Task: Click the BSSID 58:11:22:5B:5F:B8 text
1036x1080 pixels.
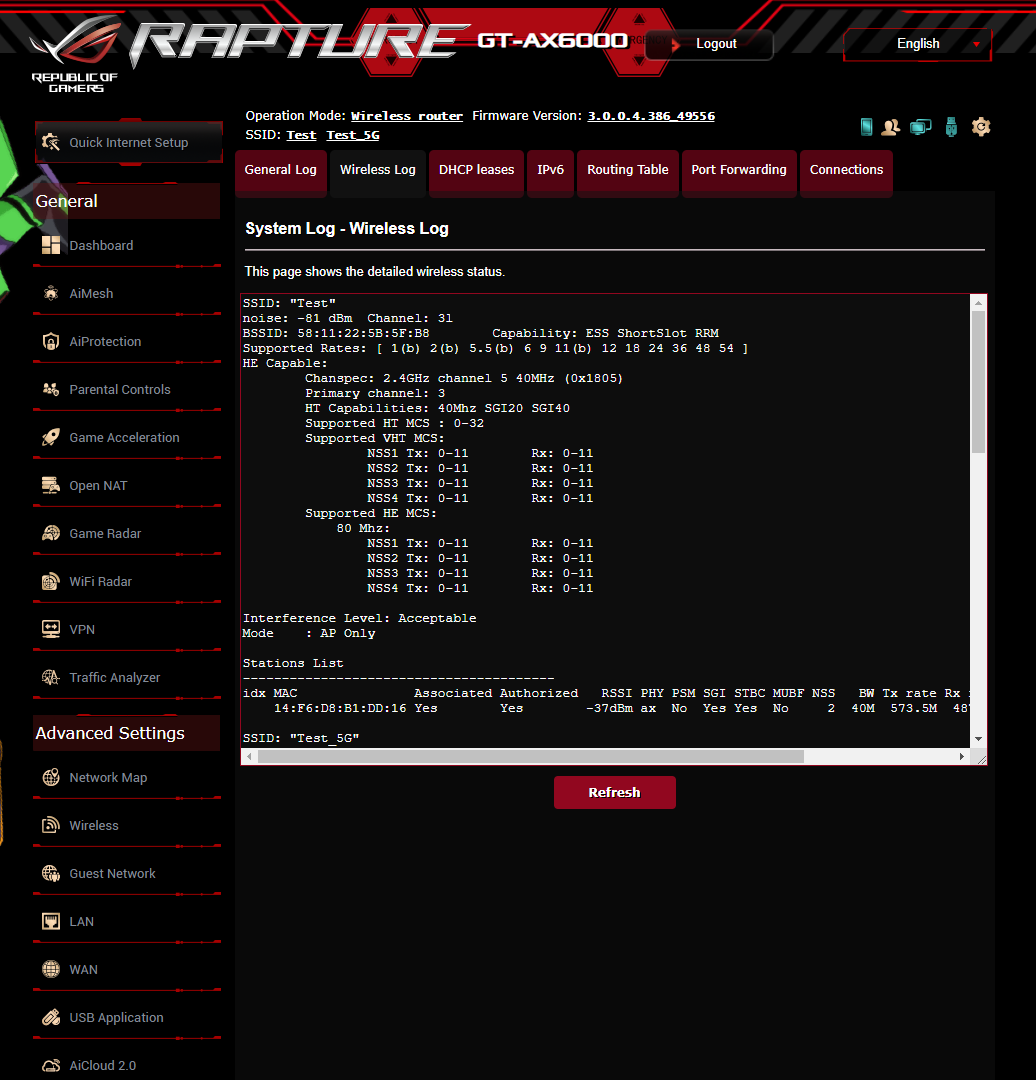Action: (x=335, y=333)
